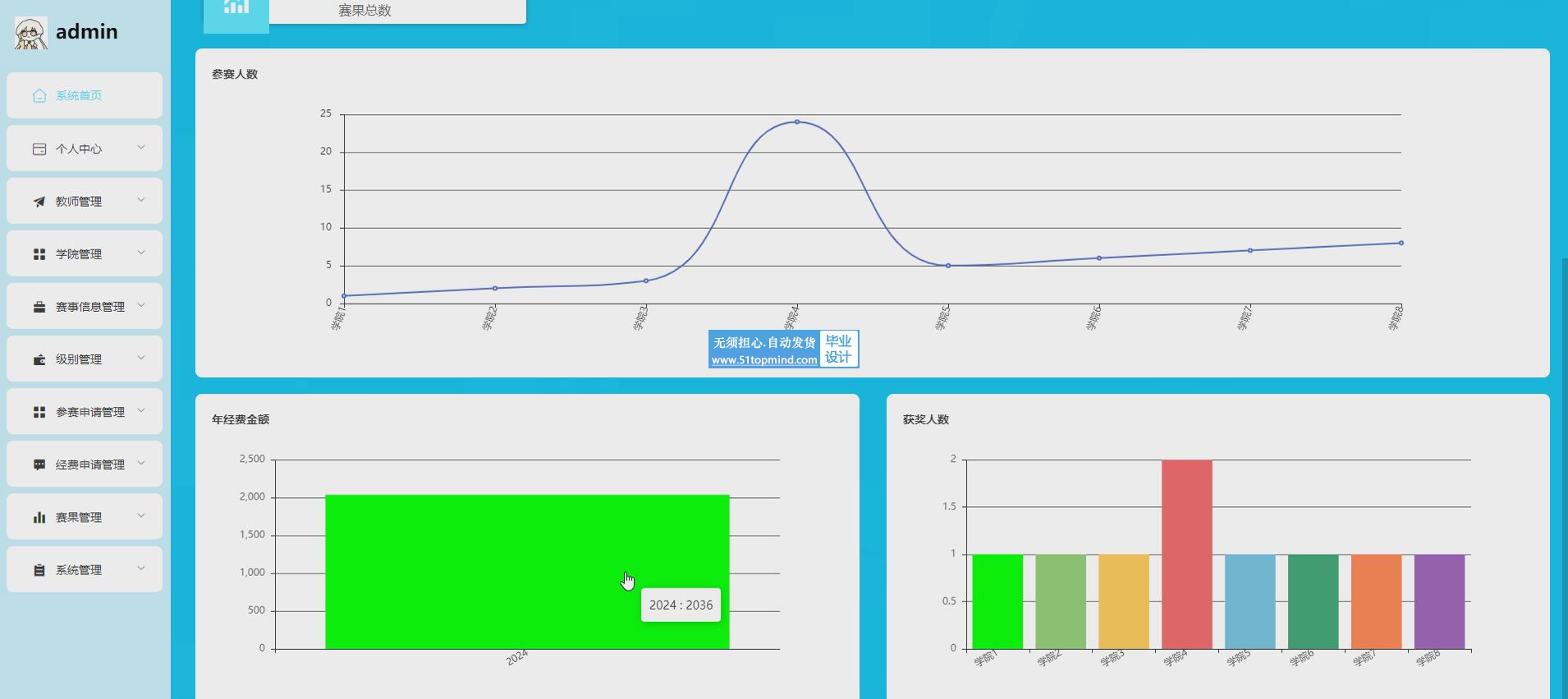The width and height of the screenshot is (1568, 699).
Task: Select the 赛果管理 menu label
Action: 79,517
